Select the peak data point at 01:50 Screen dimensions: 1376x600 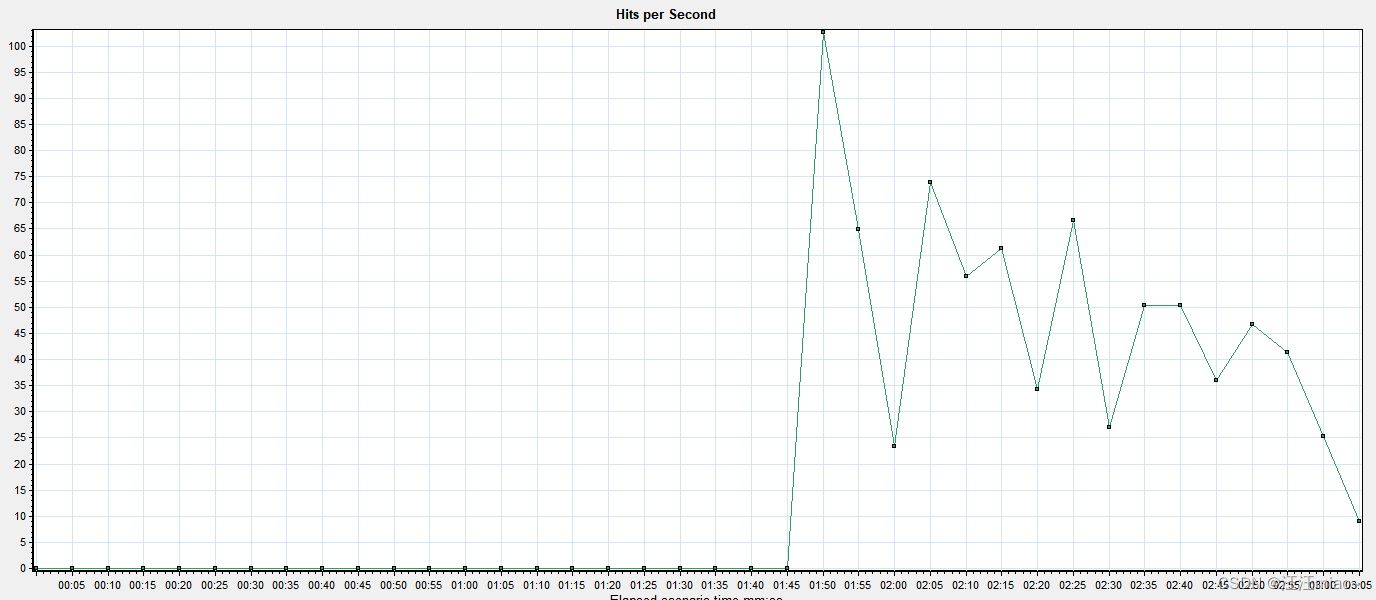(x=823, y=32)
